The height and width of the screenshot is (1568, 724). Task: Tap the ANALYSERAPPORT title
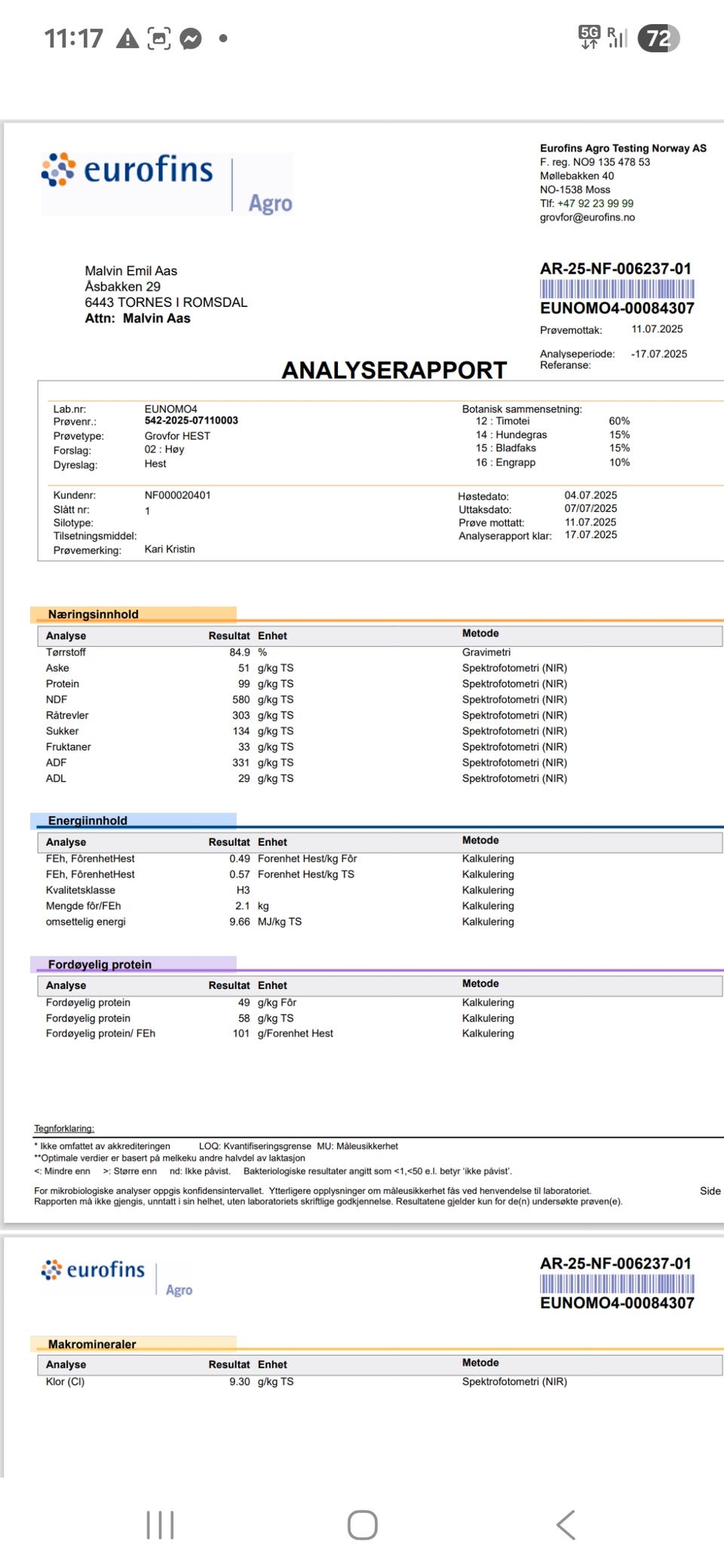tap(394, 370)
